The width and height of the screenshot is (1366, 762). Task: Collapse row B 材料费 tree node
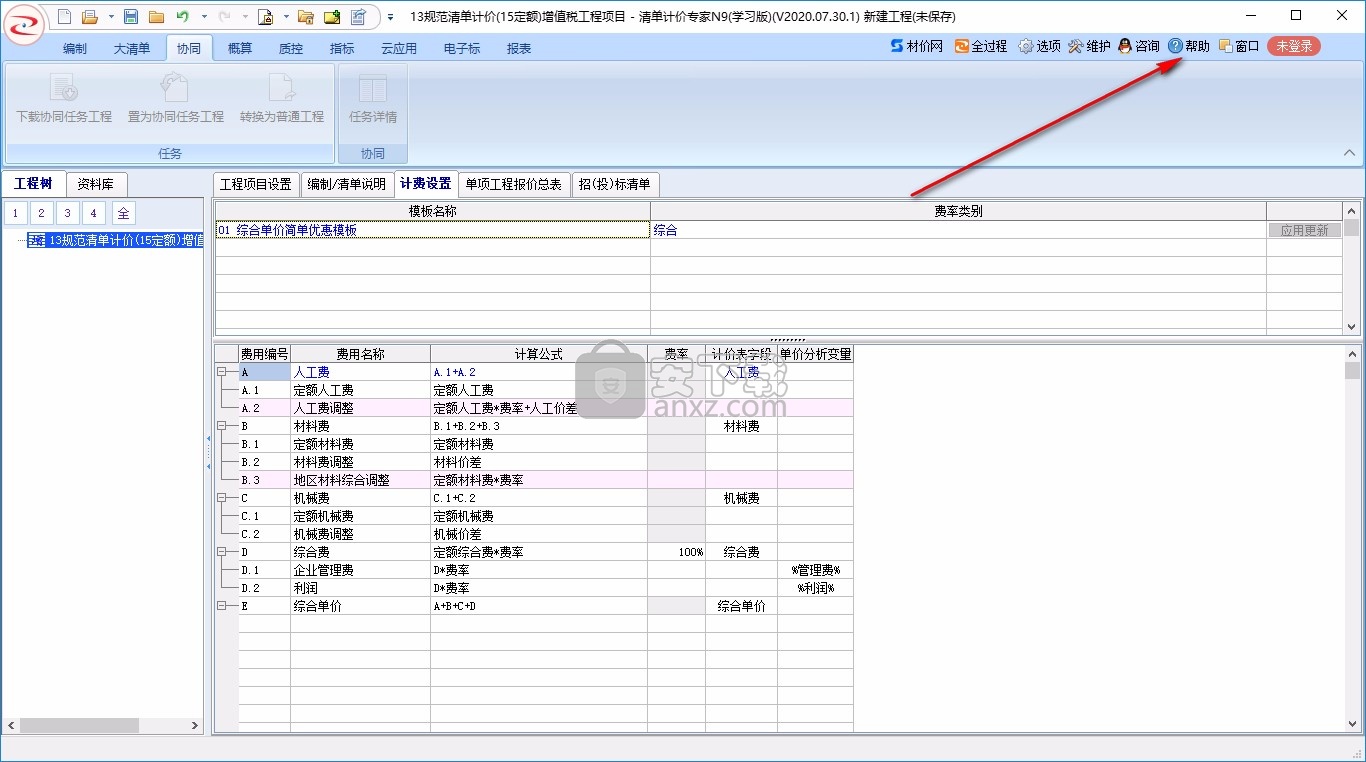pyautogui.click(x=222, y=426)
